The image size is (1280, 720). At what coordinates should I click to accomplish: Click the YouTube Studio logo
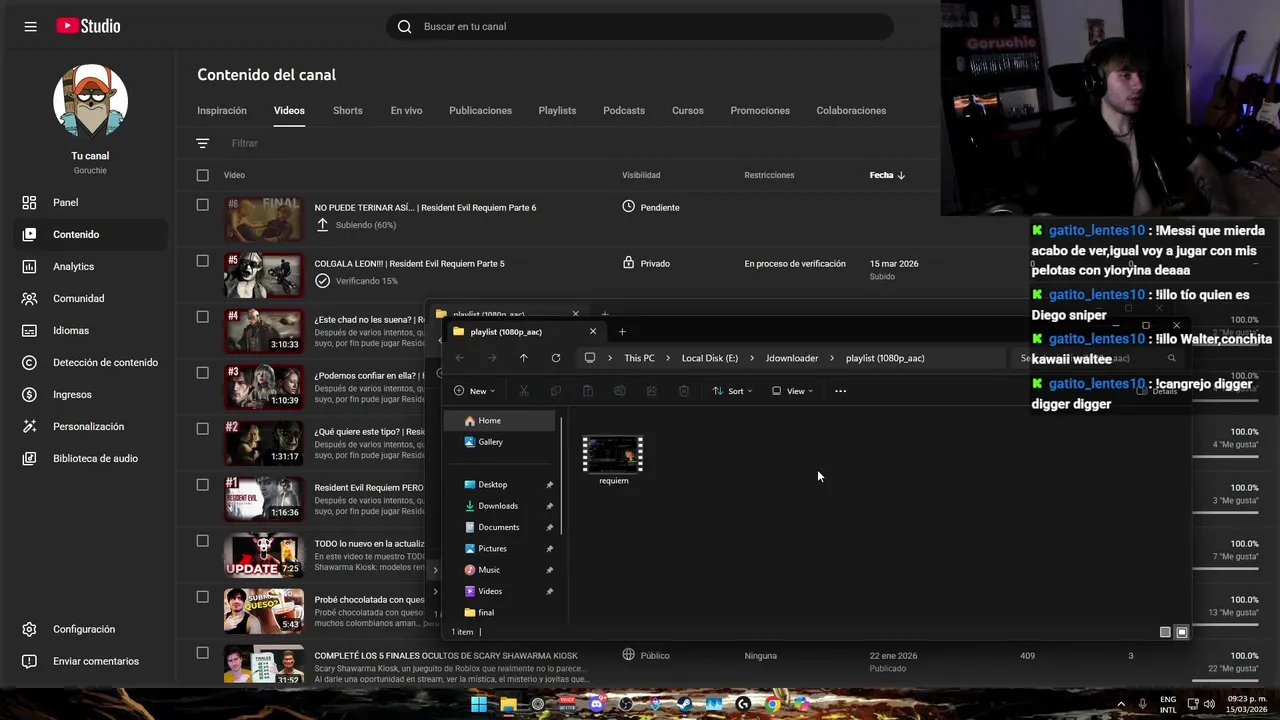[88, 27]
